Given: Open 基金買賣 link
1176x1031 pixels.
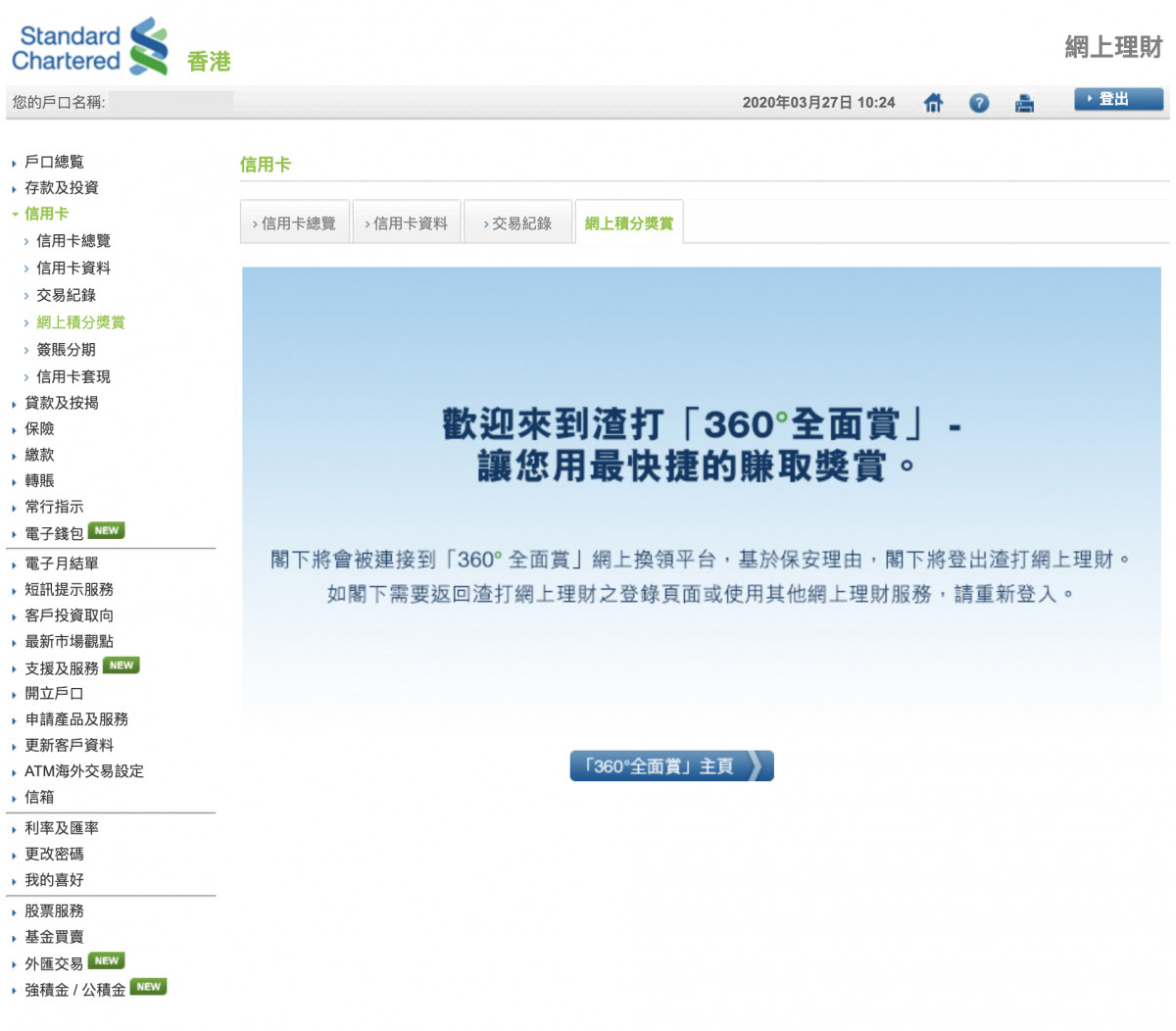Looking at the screenshot, I should point(54,937).
